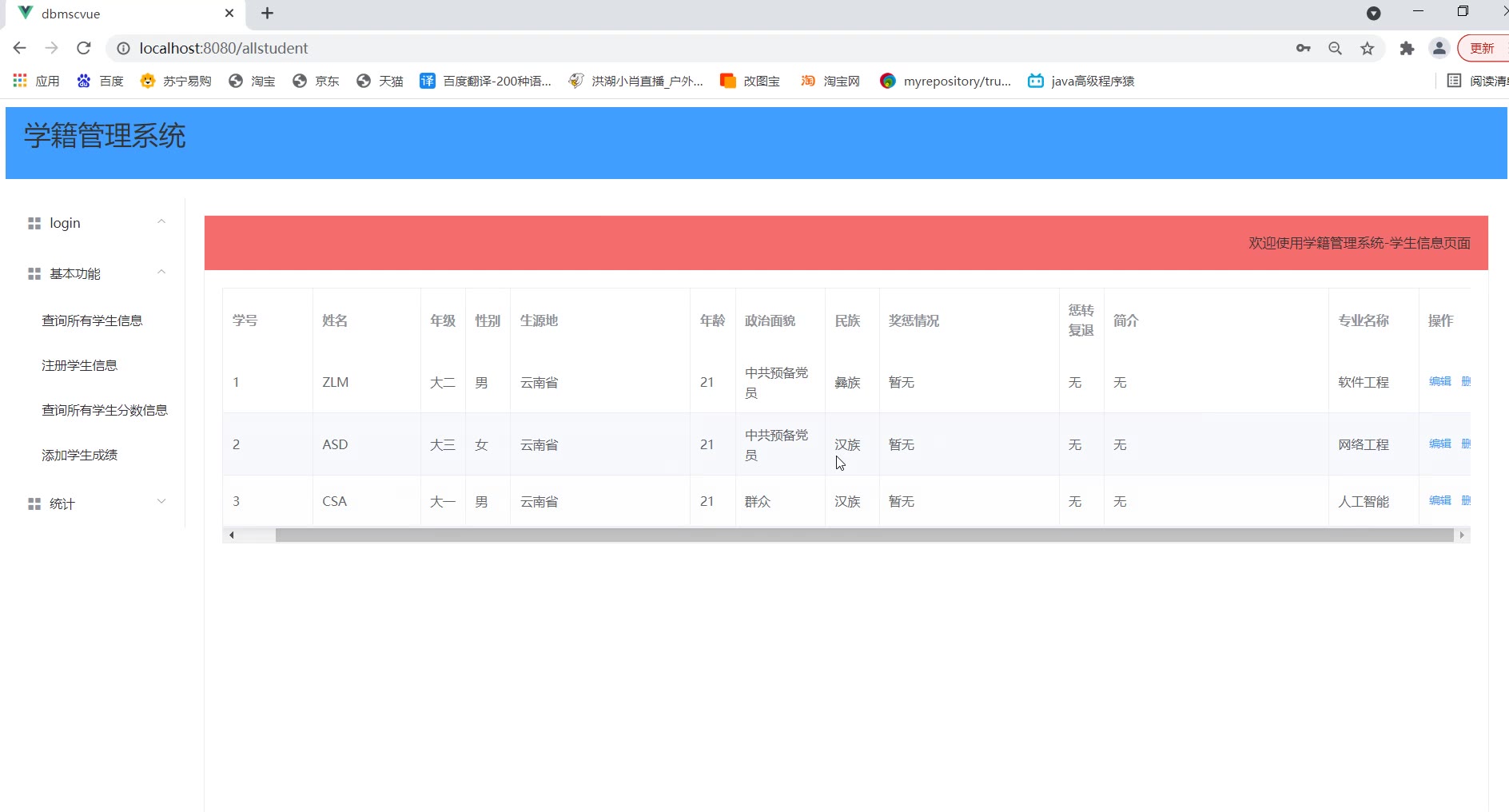Image resolution: width=1509 pixels, height=812 pixels.
Task: Open a new tab with plus icon
Action: [x=268, y=14]
